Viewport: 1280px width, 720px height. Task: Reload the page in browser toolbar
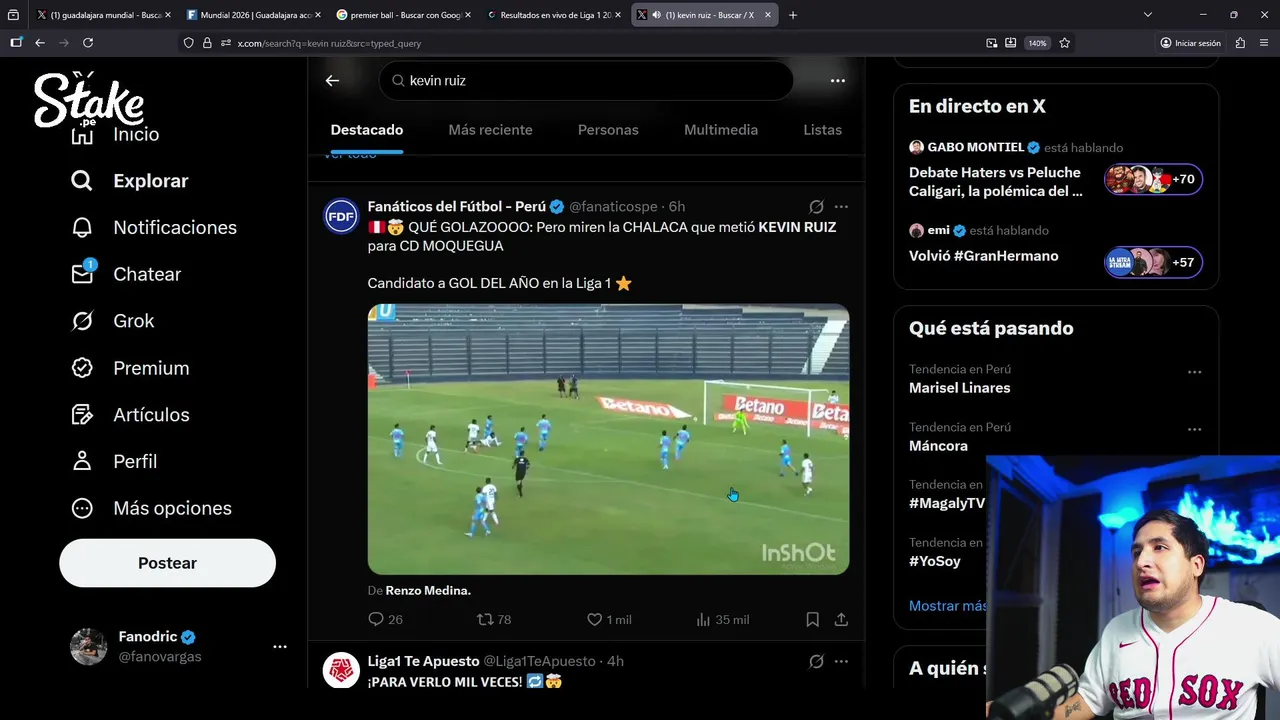(x=88, y=43)
